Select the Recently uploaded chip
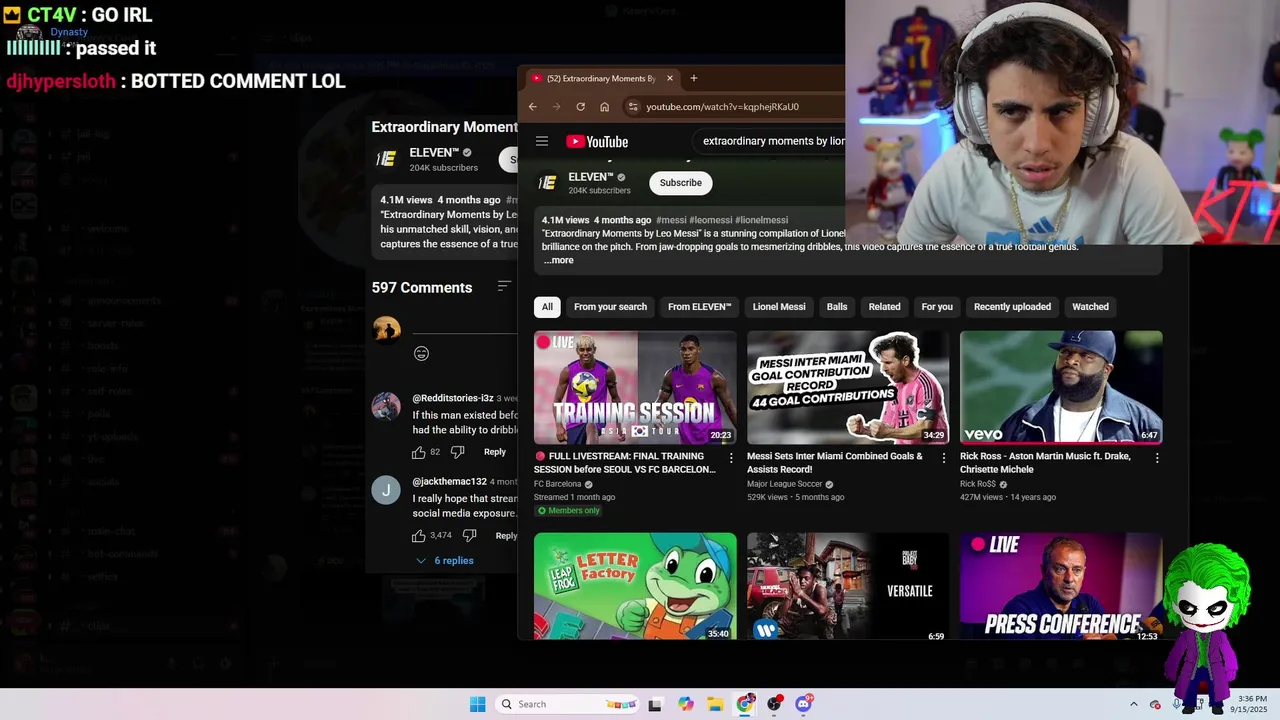 tap(1012, 307)
